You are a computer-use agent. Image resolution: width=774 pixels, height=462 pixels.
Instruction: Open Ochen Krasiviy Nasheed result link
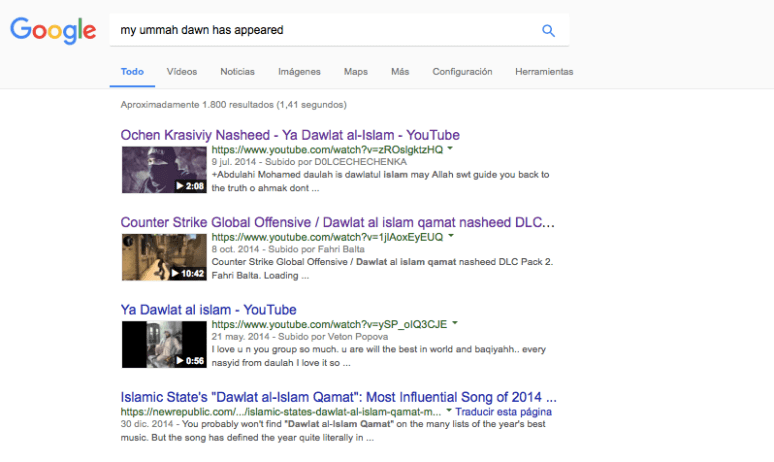pyautogui.click(x=290, y=135)
